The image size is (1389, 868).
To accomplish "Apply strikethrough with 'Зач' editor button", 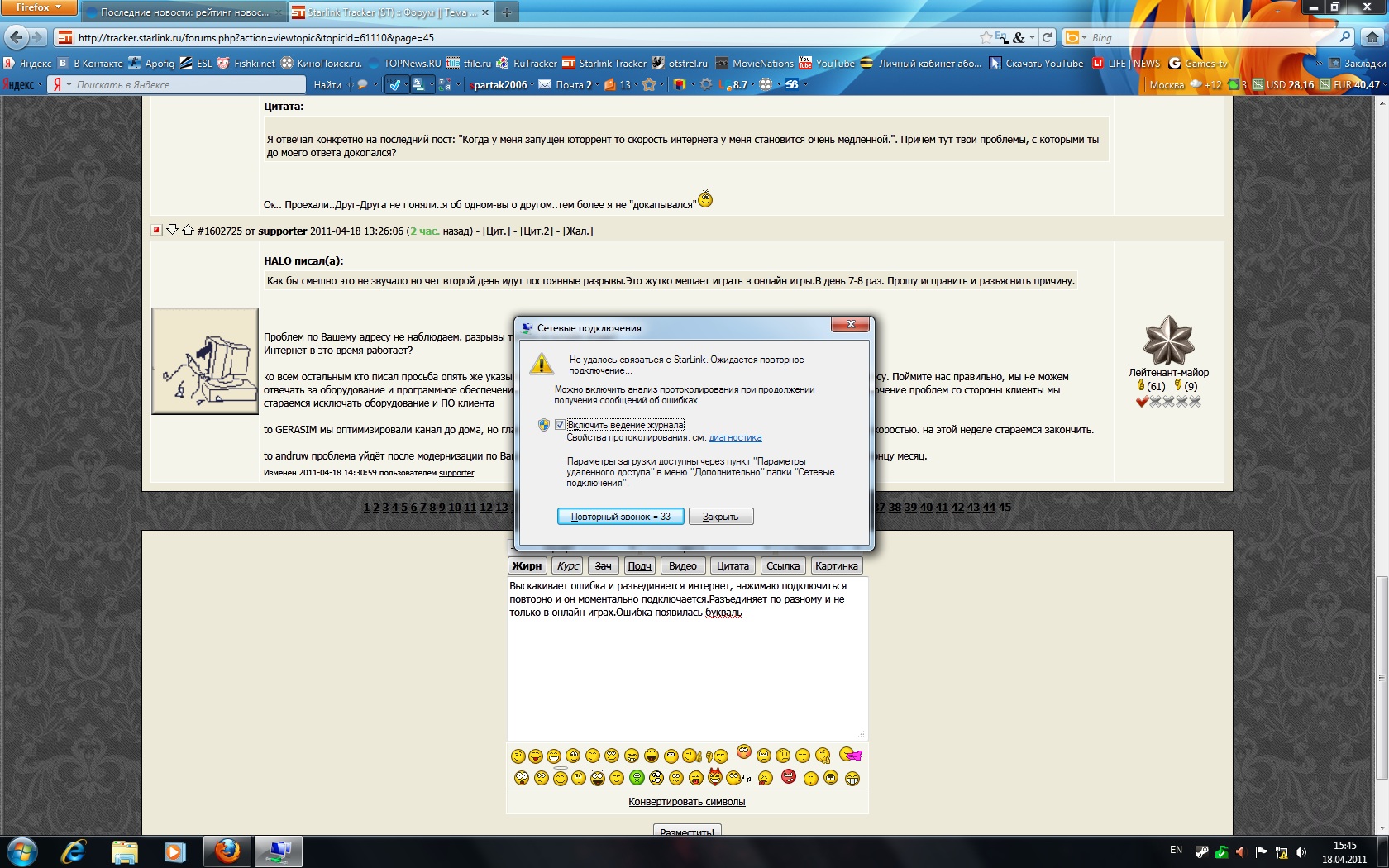I will tap(604, 565).
